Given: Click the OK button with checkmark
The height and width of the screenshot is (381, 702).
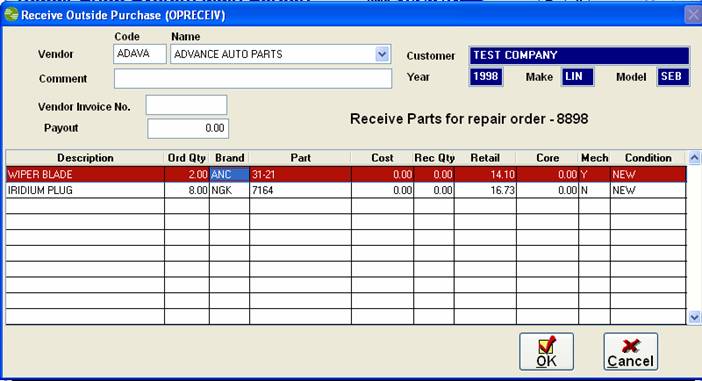Looking at the screenshot, I should point(546,351).
